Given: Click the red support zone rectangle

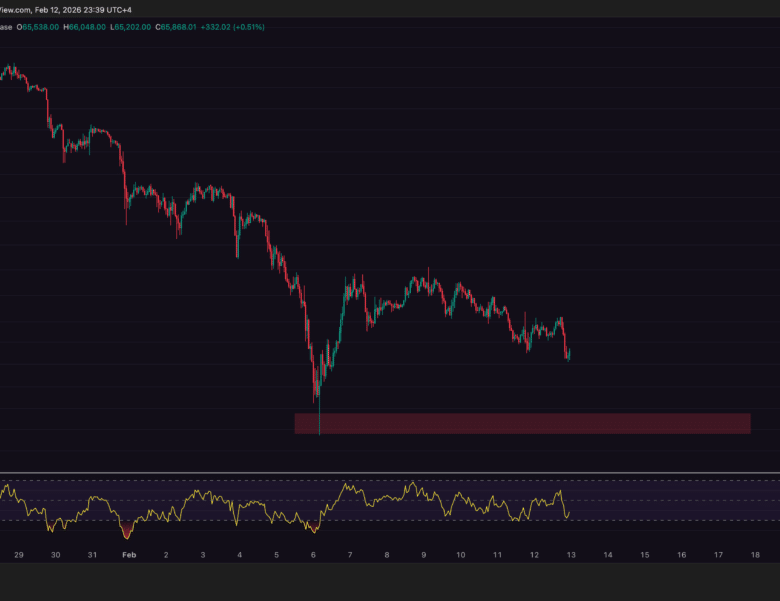Looking at the screenshot, I should click(x=522, y=424).
